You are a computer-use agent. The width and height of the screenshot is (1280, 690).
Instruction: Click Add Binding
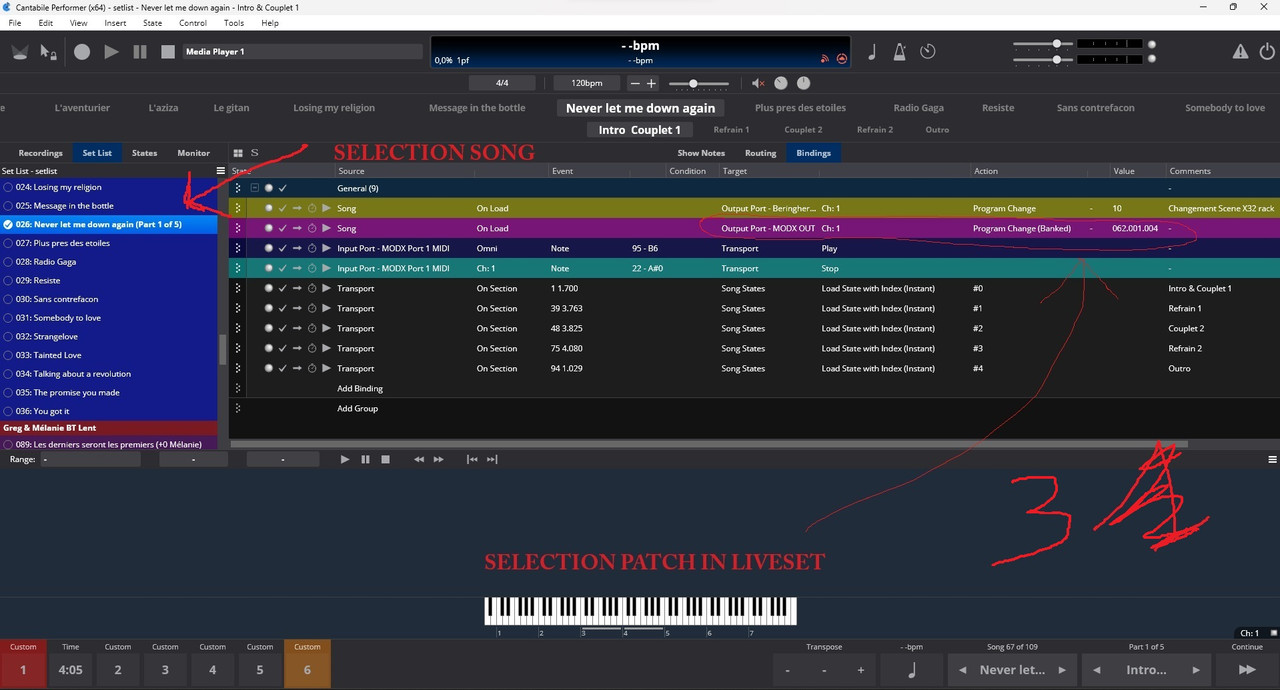pyautogui.click(x=360, y=388)
